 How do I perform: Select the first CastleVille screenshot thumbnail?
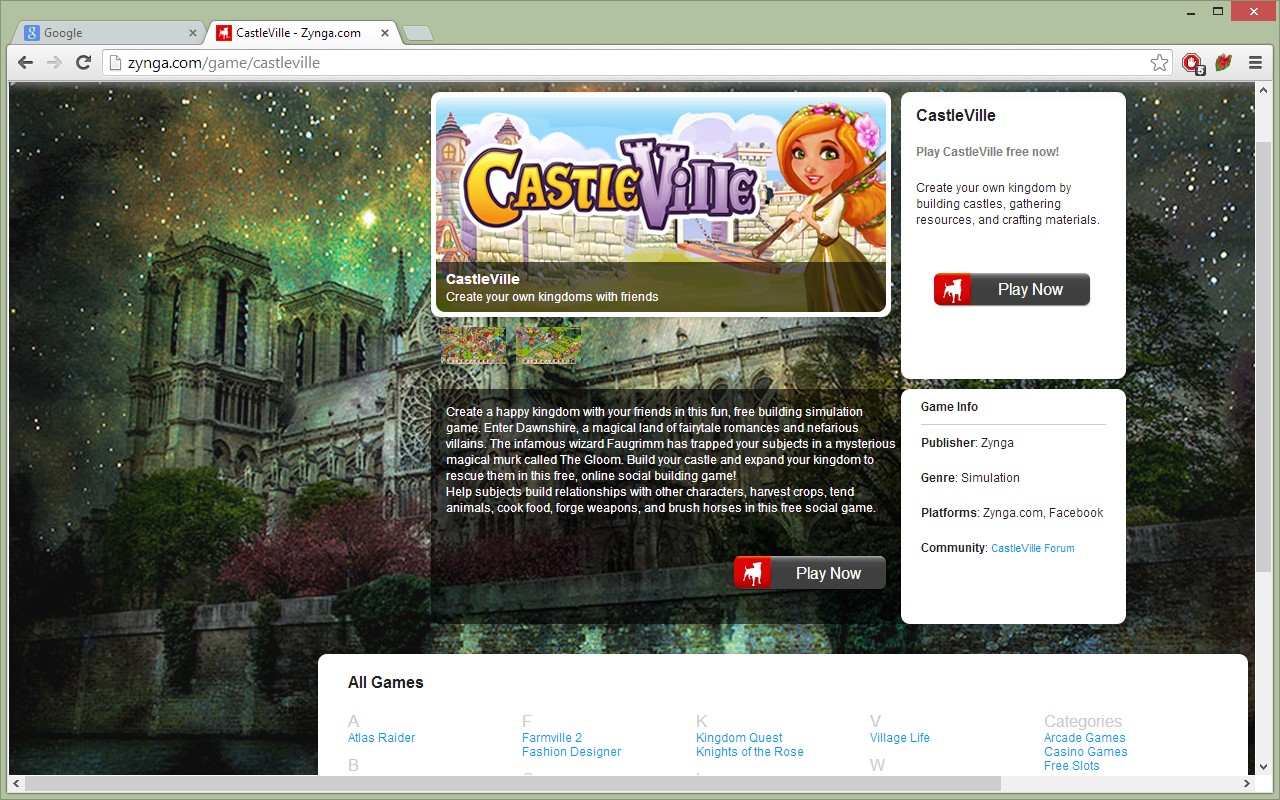(x=473, y=345)
